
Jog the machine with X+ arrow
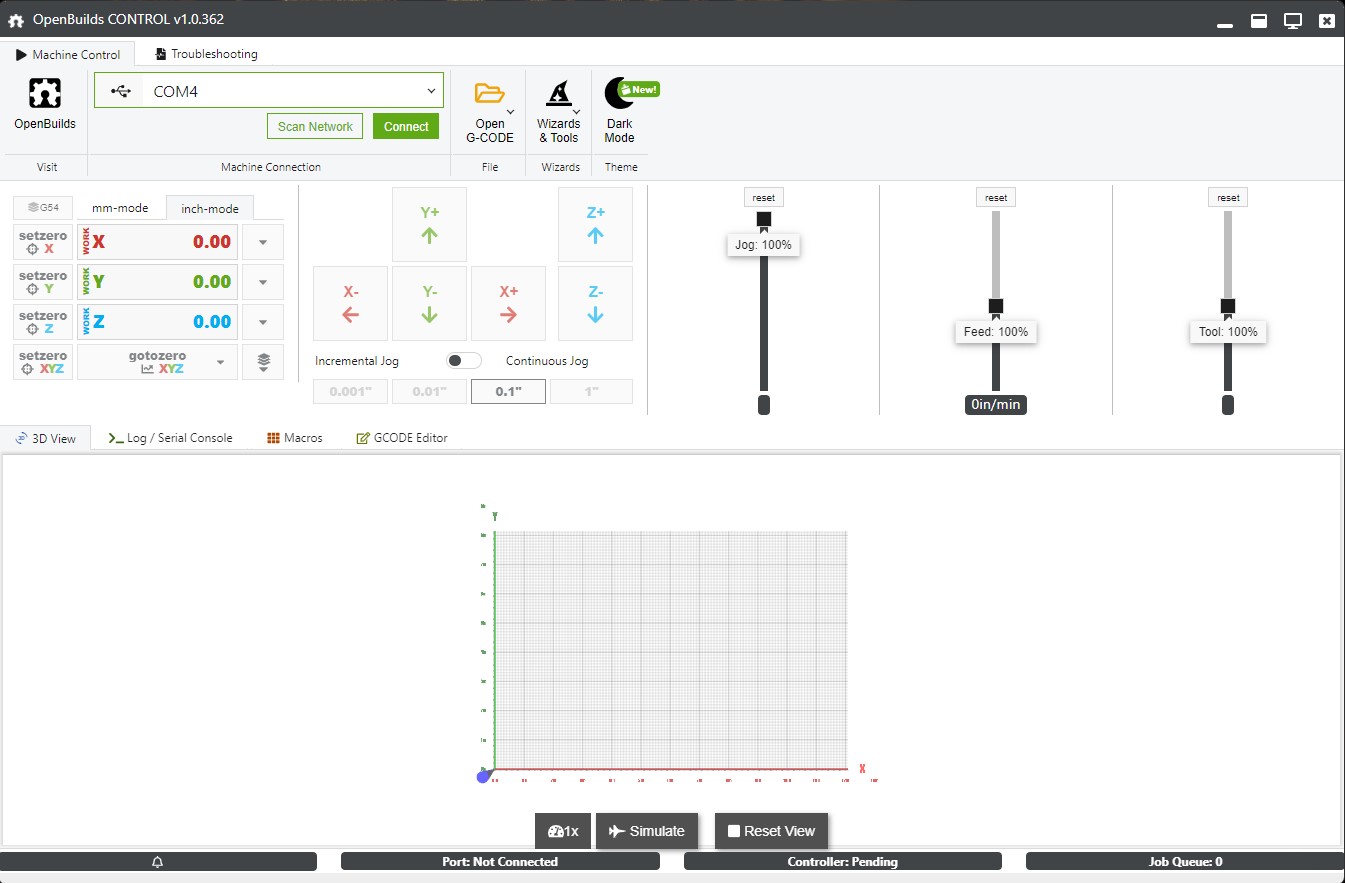[x=508, y=303]
